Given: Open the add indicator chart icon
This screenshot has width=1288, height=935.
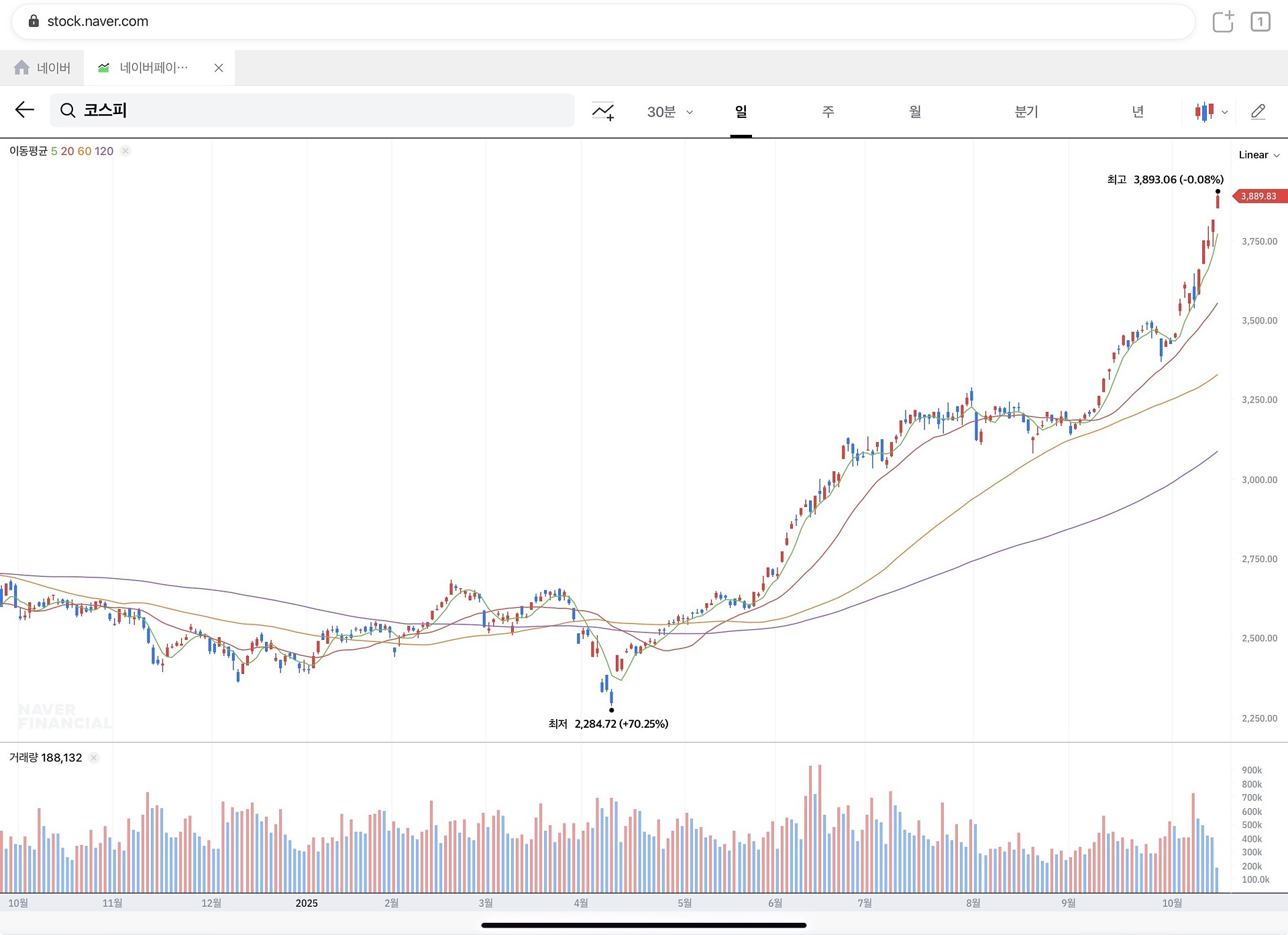Looking at the screenshot, I should point(603,111).
